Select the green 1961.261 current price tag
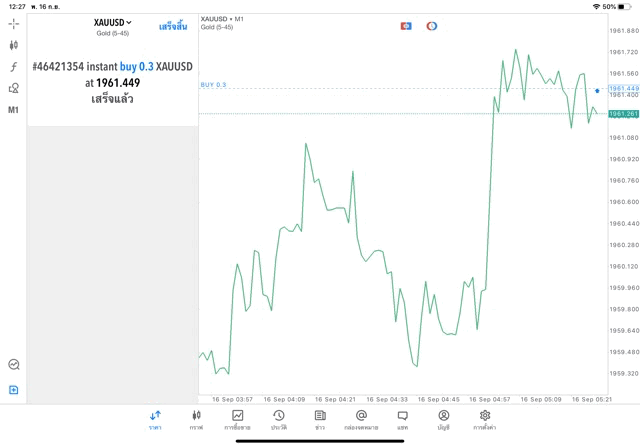 click(x=623, y=114)
